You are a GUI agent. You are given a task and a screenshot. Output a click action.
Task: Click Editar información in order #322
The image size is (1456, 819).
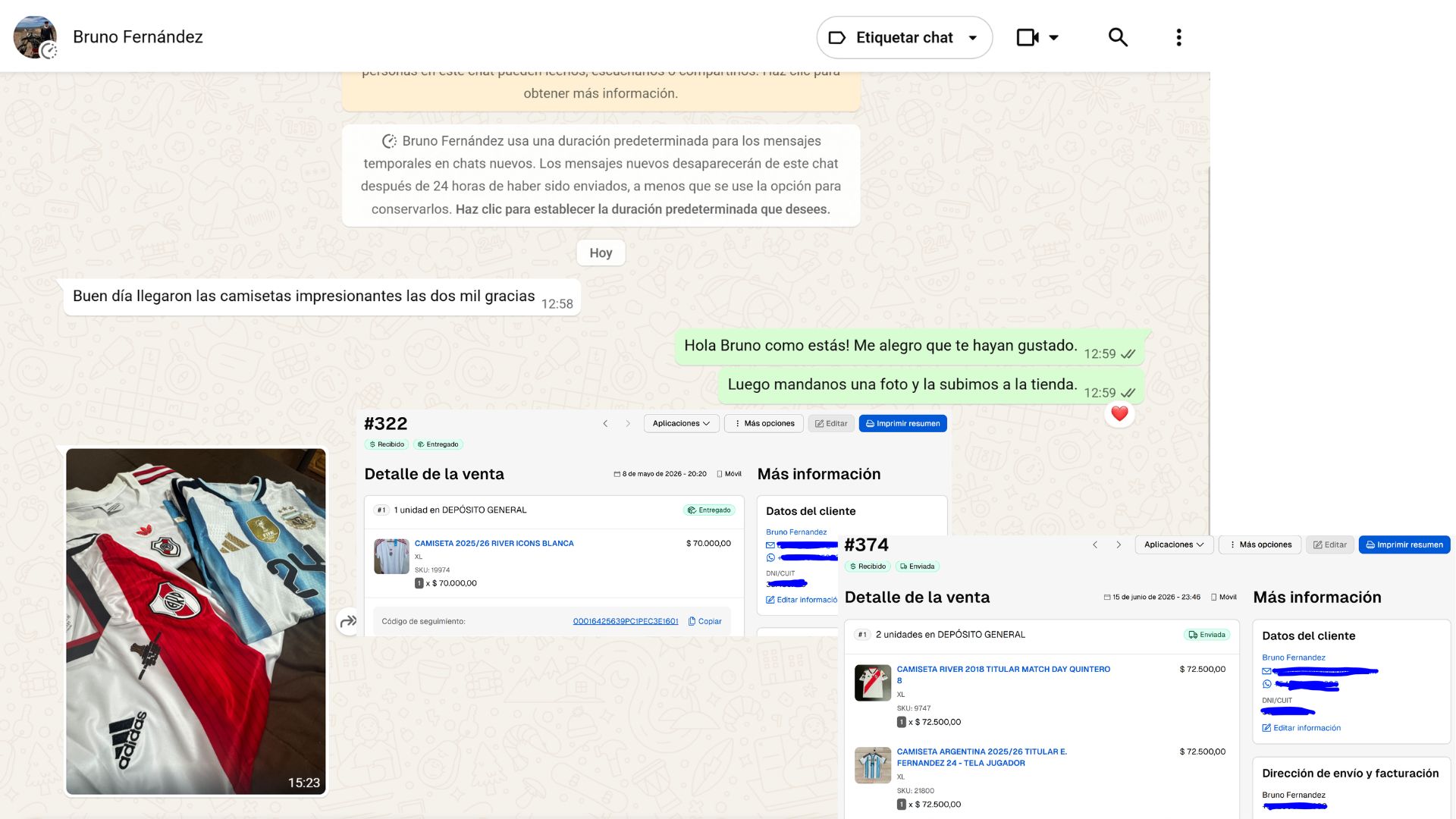pos(802,599)
